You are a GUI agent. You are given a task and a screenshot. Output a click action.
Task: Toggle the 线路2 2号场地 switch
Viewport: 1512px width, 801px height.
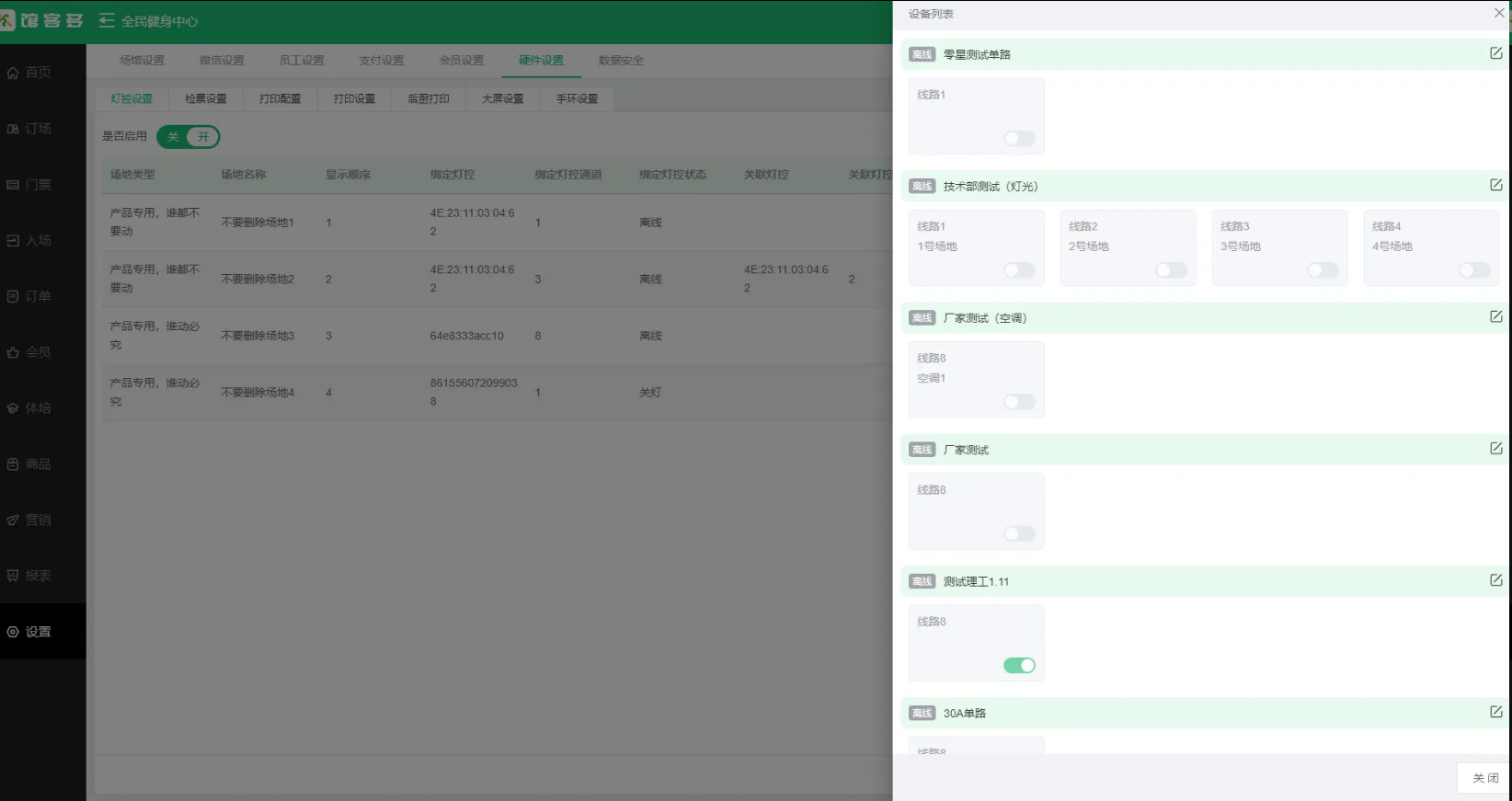1171,269
